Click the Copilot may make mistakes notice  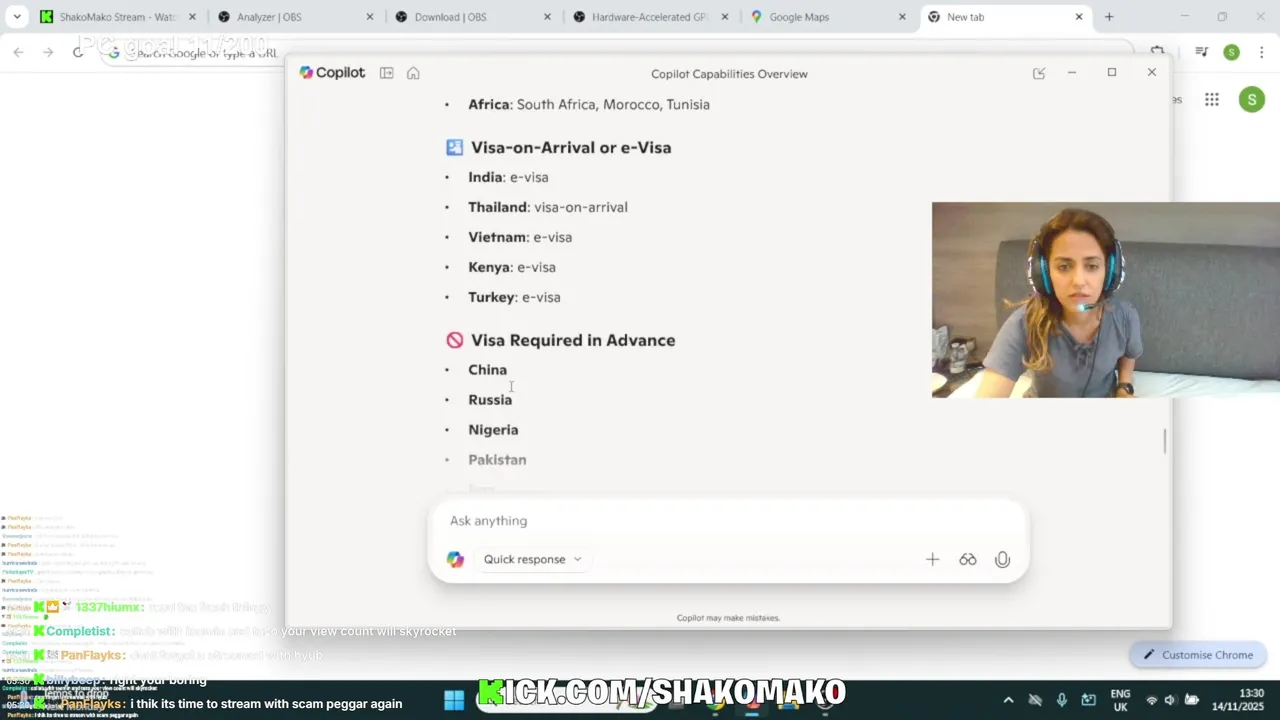coord(728,618)
